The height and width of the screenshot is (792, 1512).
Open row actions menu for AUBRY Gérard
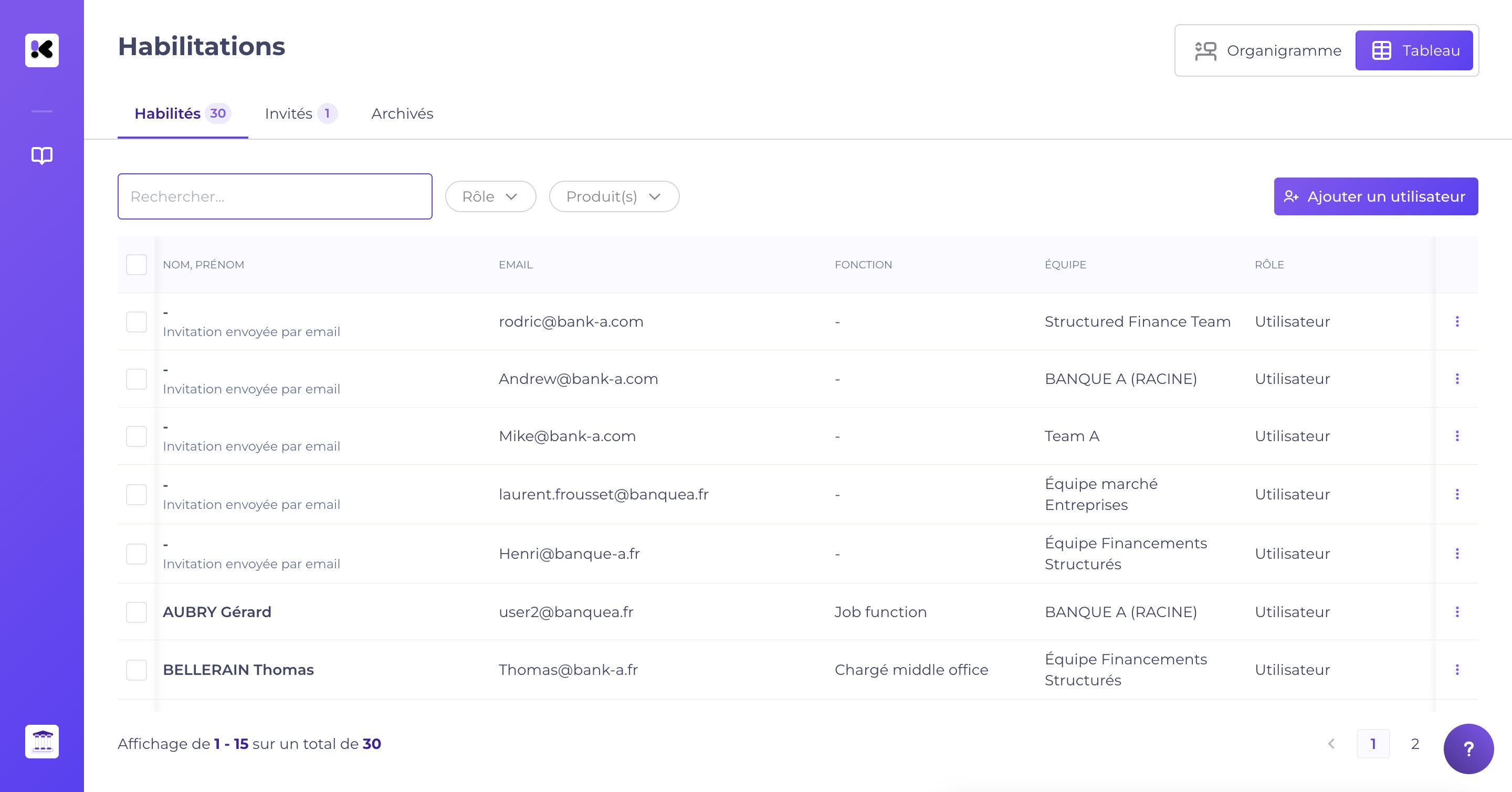(1457, 612)
